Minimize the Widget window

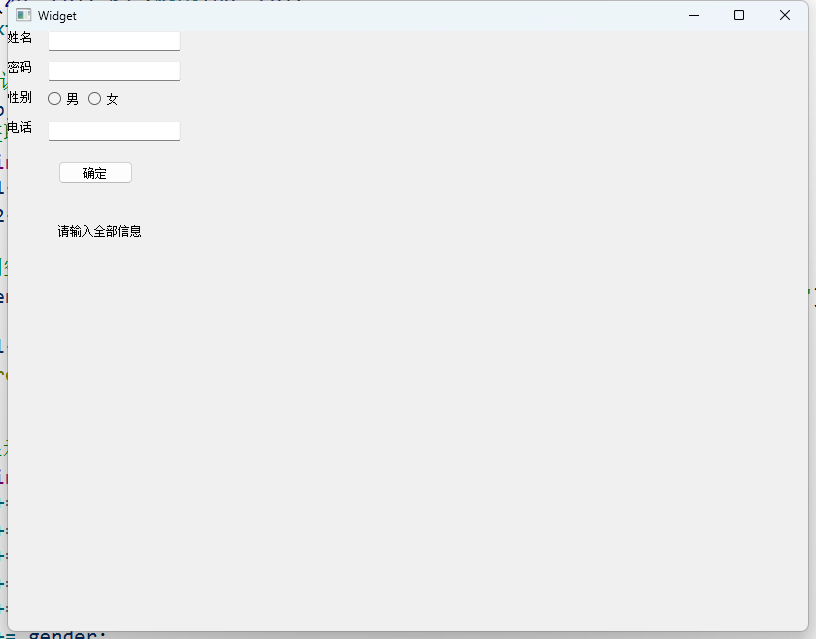694,16
